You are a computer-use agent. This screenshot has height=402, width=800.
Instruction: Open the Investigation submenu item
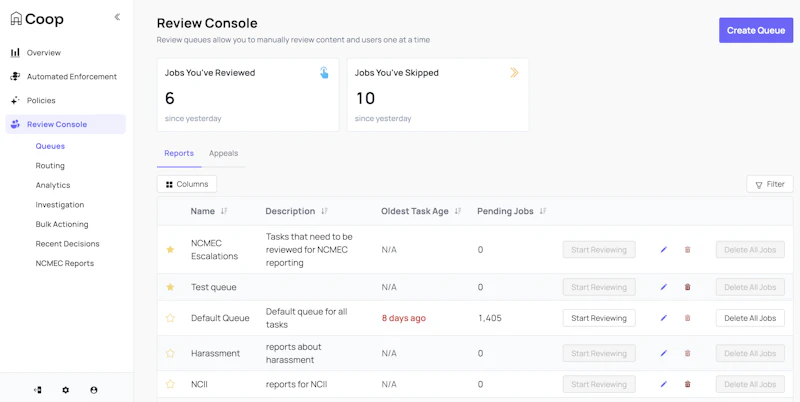pyautogui.click(x=60, y=205)
